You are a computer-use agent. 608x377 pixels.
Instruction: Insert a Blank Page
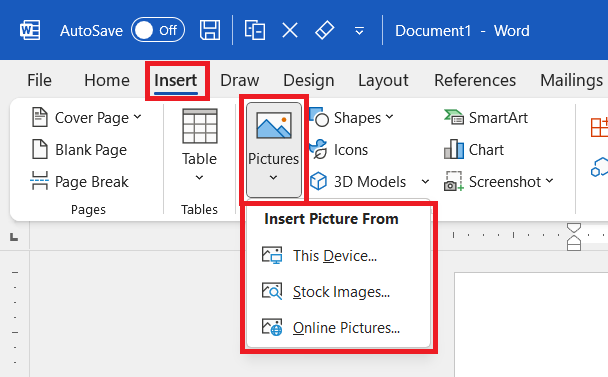click(x=79, y=150)
